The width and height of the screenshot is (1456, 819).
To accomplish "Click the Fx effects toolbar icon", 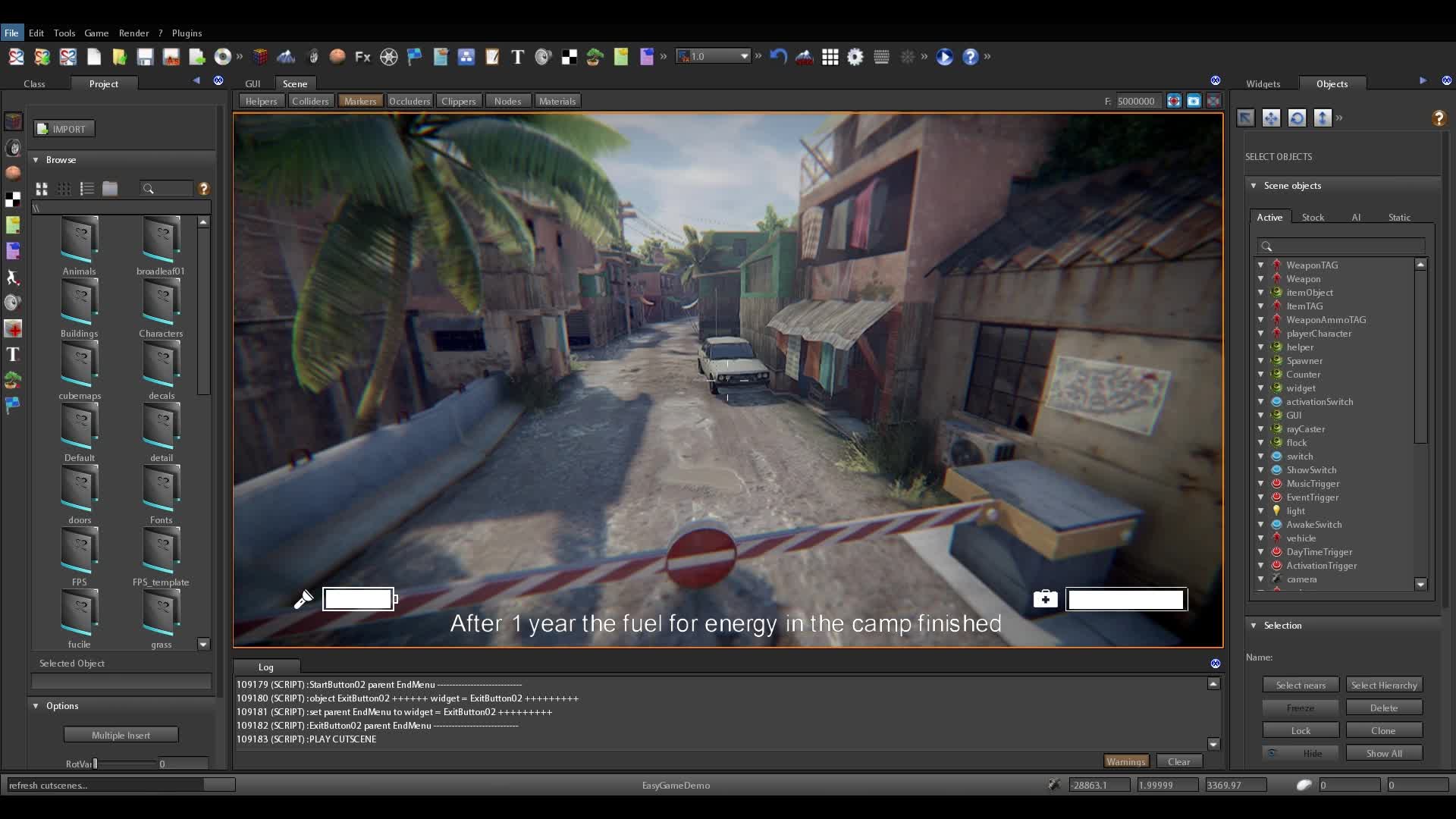I will tap(362, 57).
